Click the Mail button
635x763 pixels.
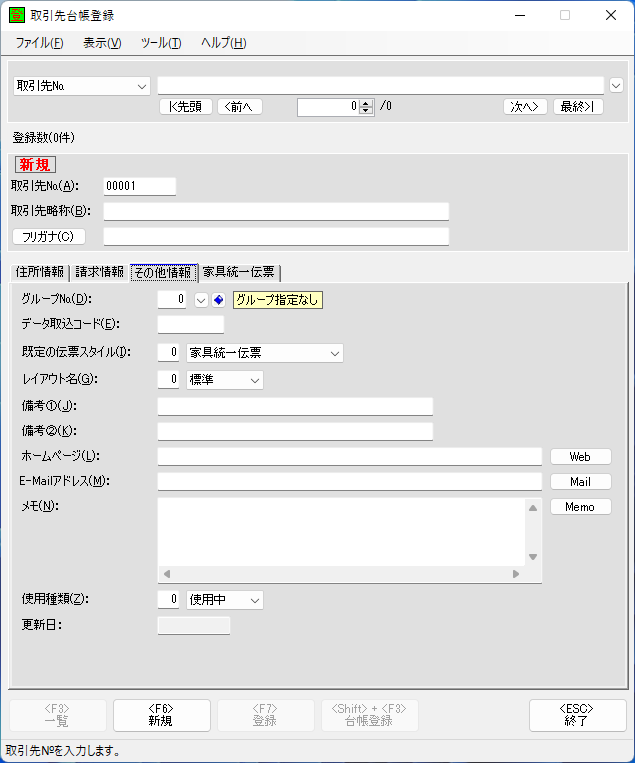[581, 482]
